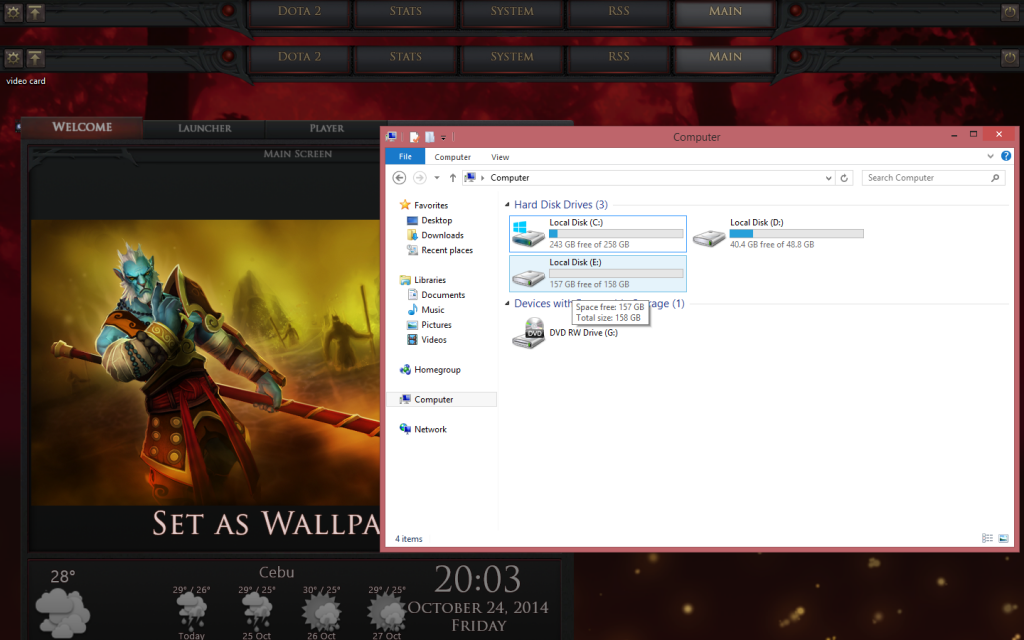The image size is (1024, 640).
Task: Click the Refresh icon beside the address bar
Action: (x=845, y=178)
